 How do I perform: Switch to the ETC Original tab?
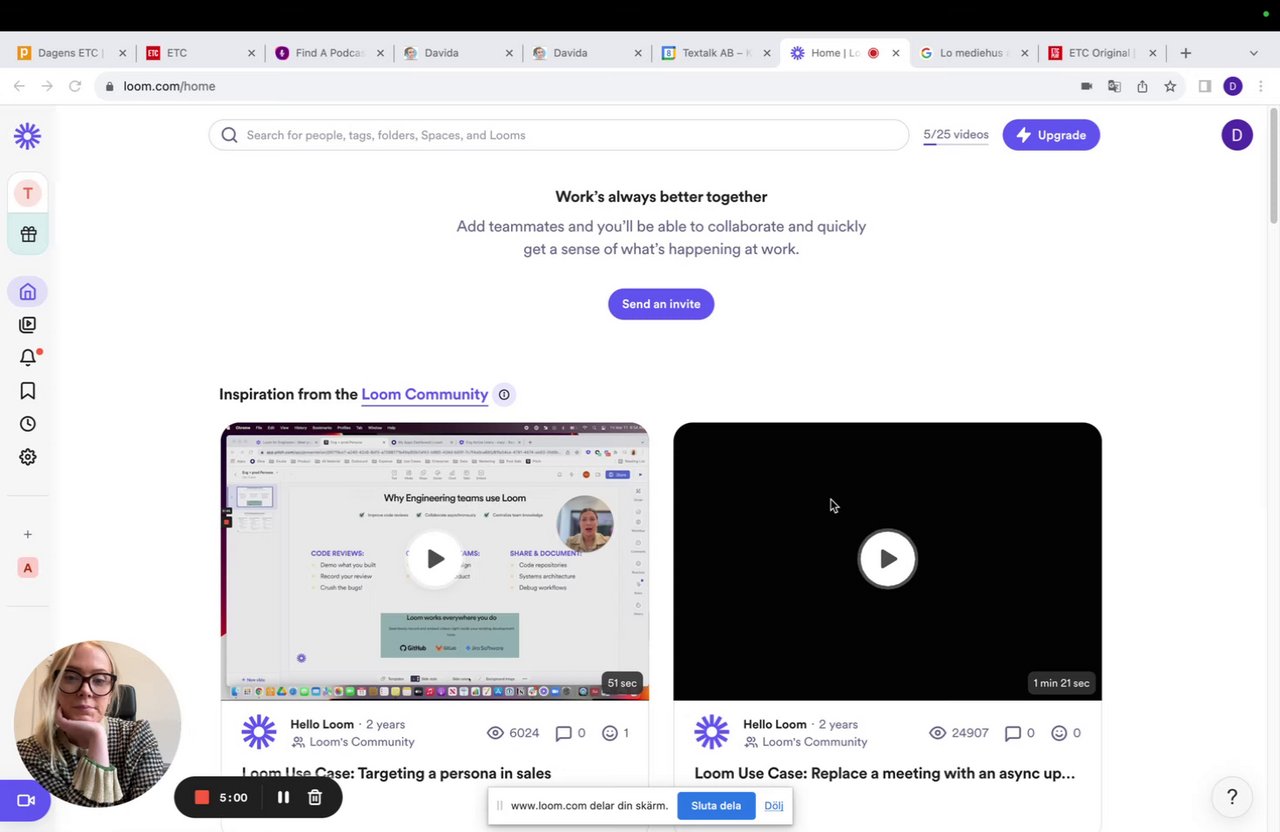[1103, 53]
